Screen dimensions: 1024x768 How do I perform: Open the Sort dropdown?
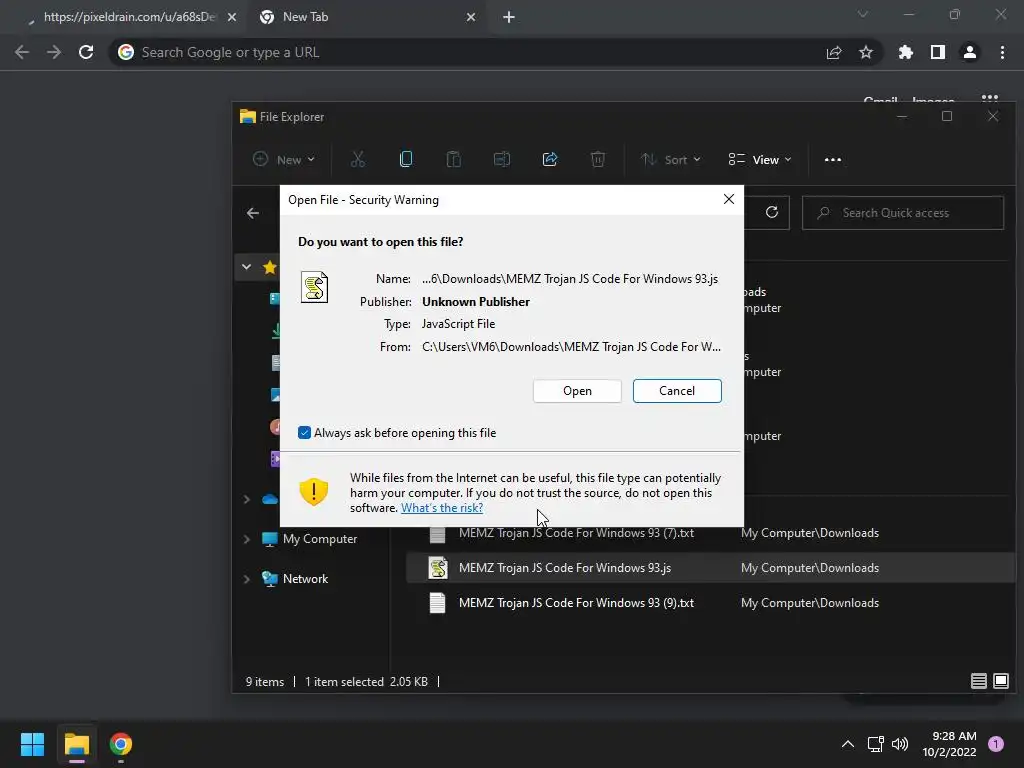click(x=671, y=159)
